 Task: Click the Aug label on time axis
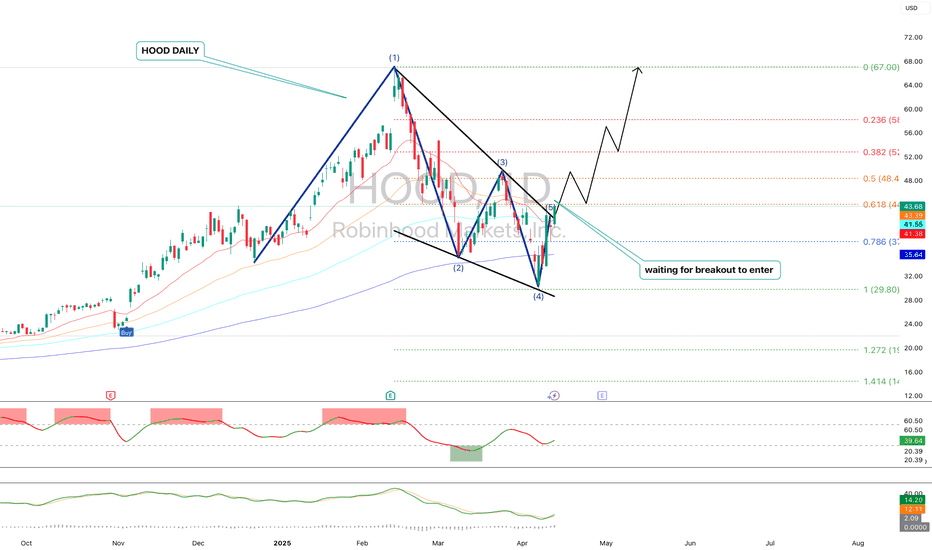coord(858,543)
